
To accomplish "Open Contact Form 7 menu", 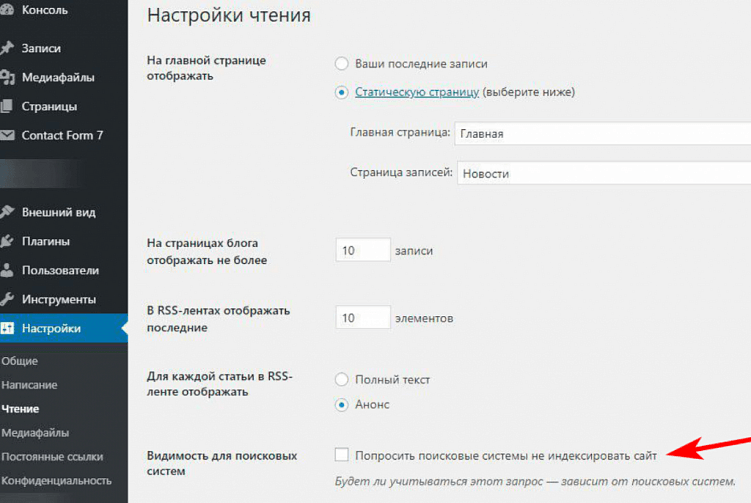I will (64, 136).
